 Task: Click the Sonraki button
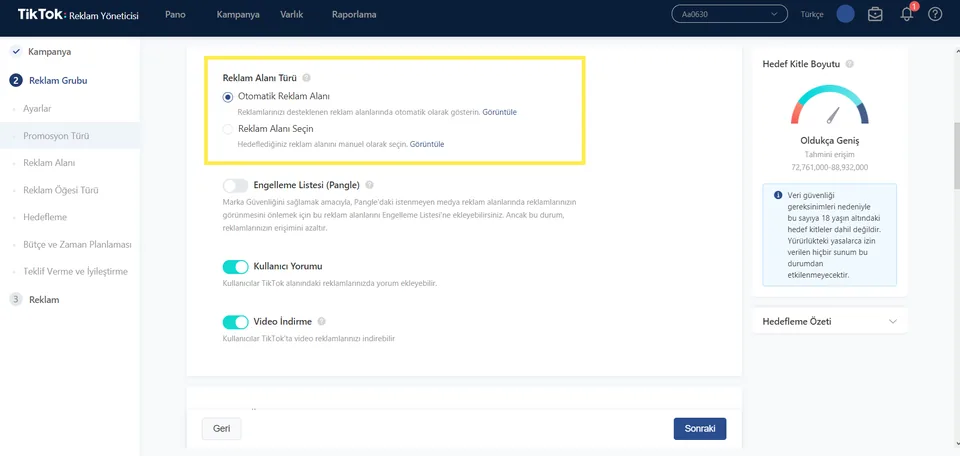click(700, 429)
